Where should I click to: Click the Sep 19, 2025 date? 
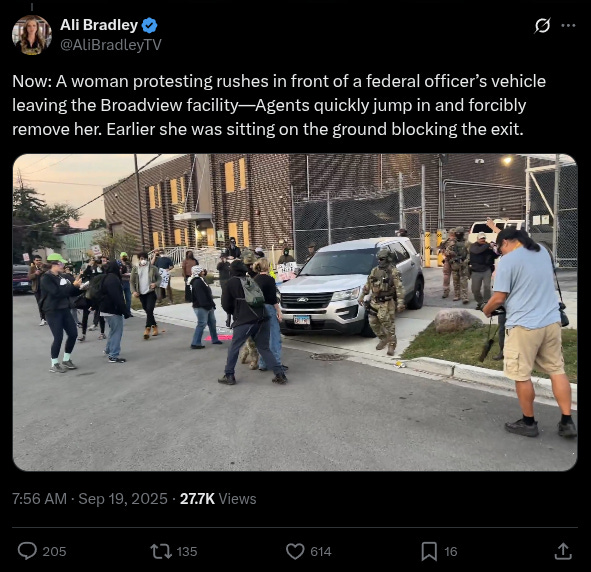123,499
